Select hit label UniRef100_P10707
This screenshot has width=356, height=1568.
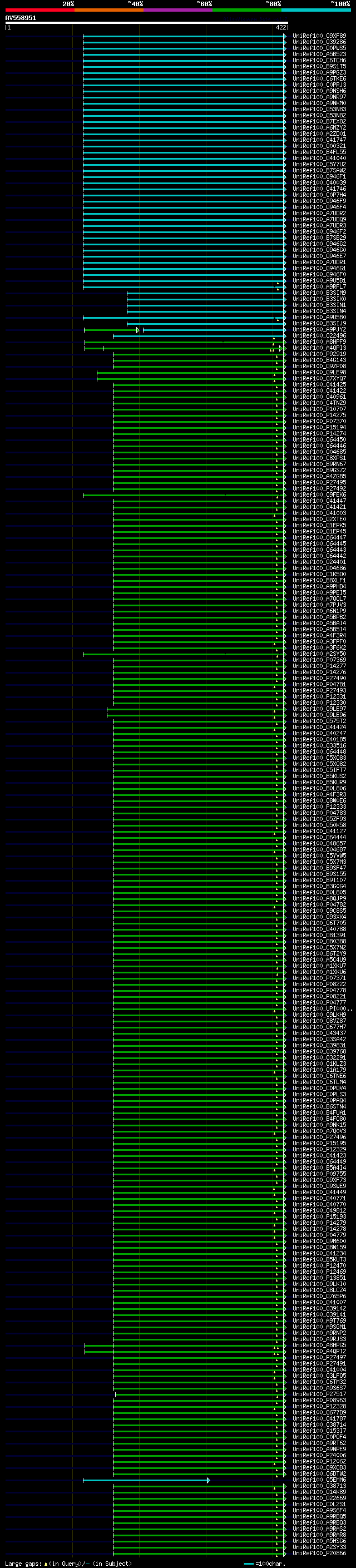pos(319,409)
